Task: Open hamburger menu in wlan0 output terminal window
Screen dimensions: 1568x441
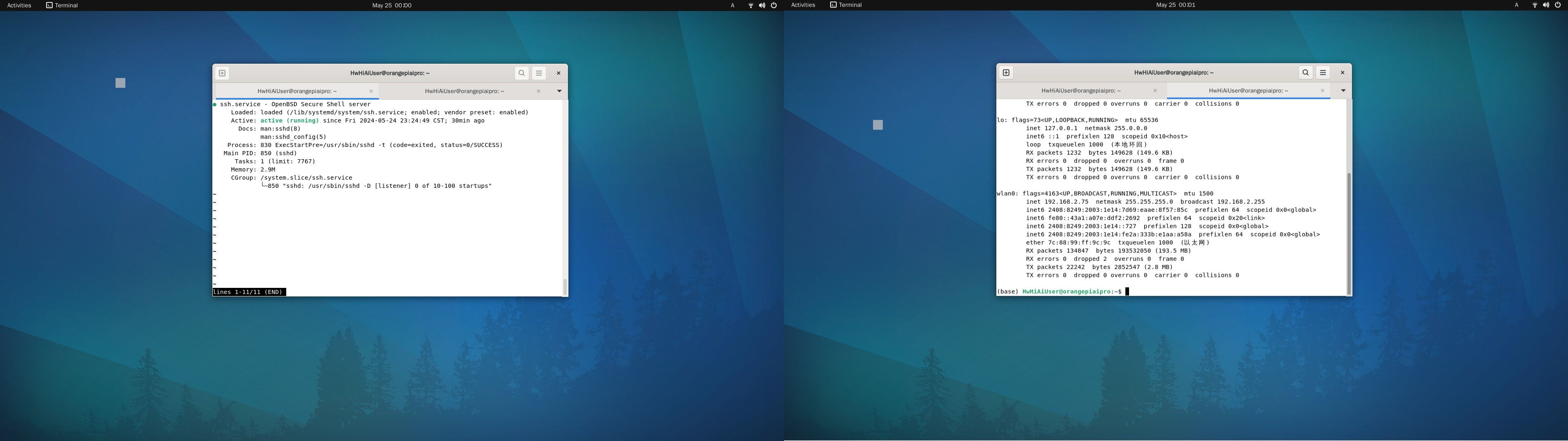Action: tap(1323, 73)
